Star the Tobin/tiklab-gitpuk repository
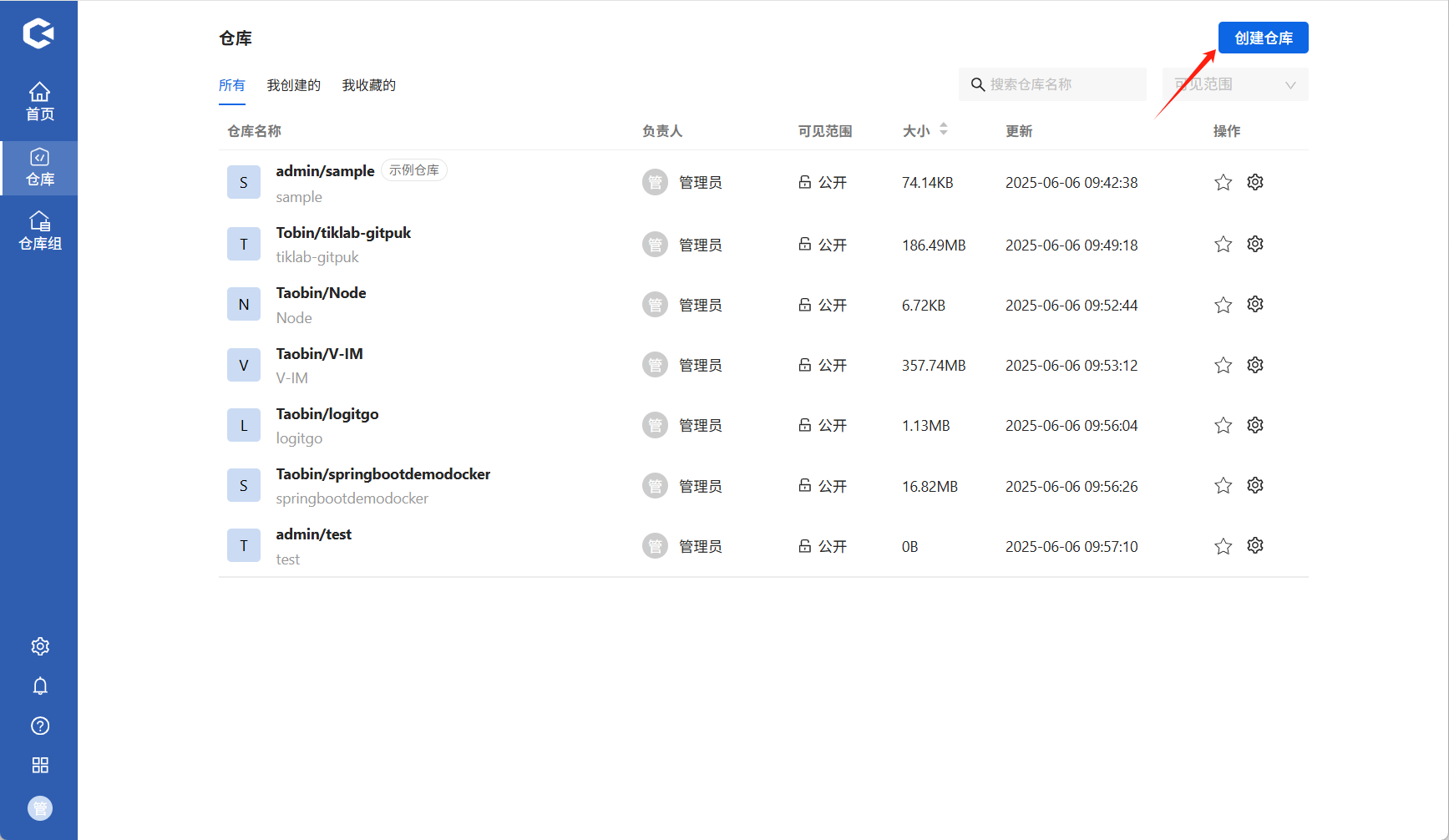Image resolution: width=1449 pixels, height=840 pixels. tap(1224, 244)
